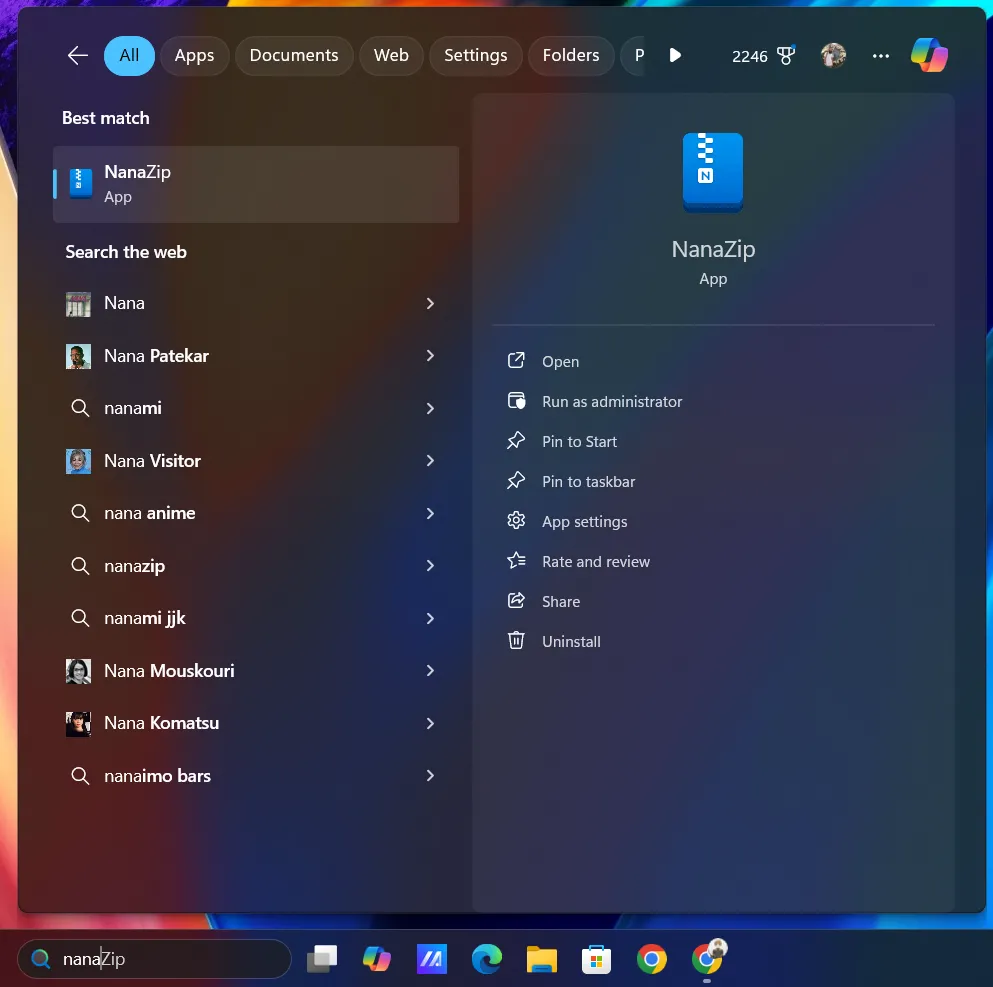The image size is (993, 987).
Task: Open Microsoft Store from the taskbar
Action: click(x=596, y=959)
